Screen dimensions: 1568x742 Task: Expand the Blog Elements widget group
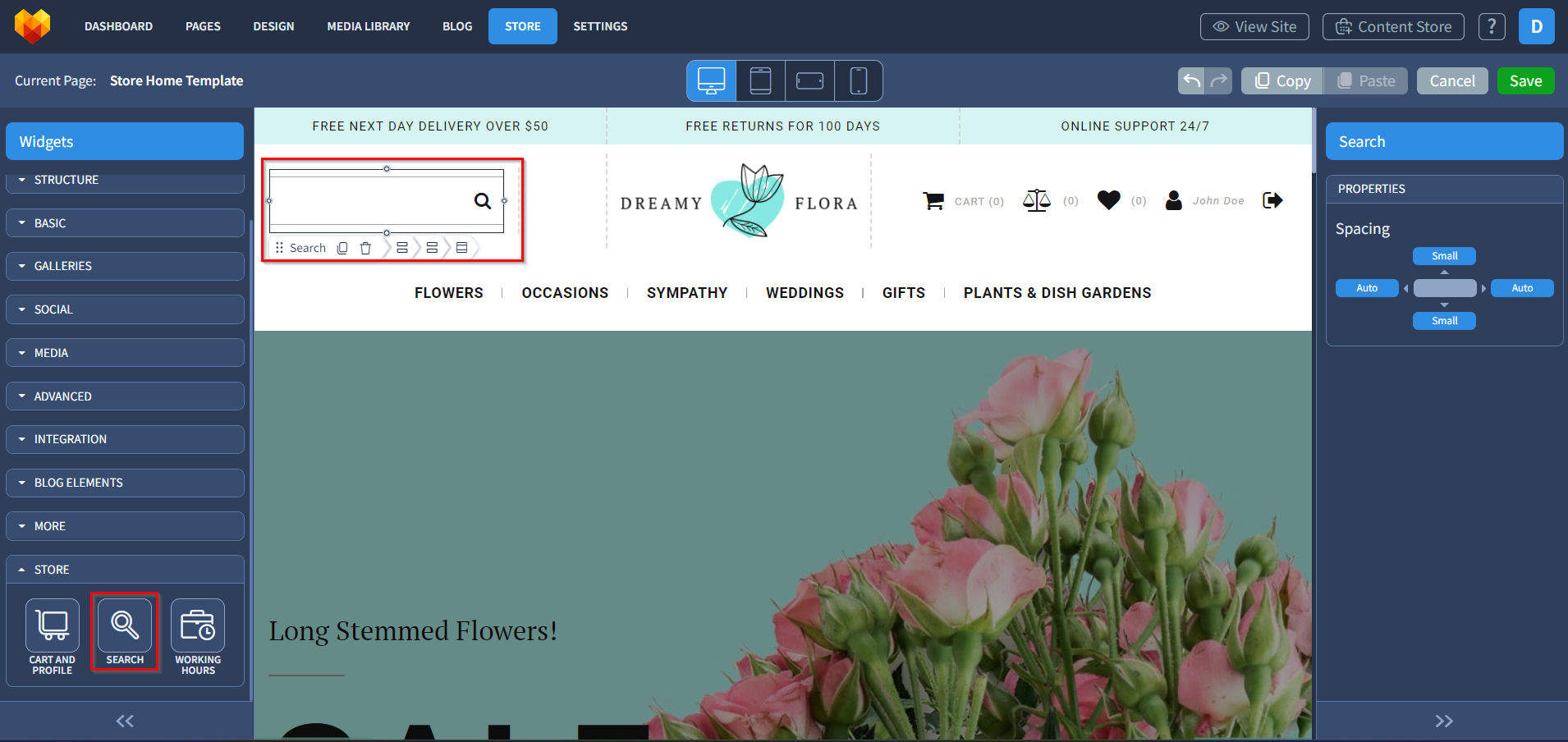(x=125, y=483)
